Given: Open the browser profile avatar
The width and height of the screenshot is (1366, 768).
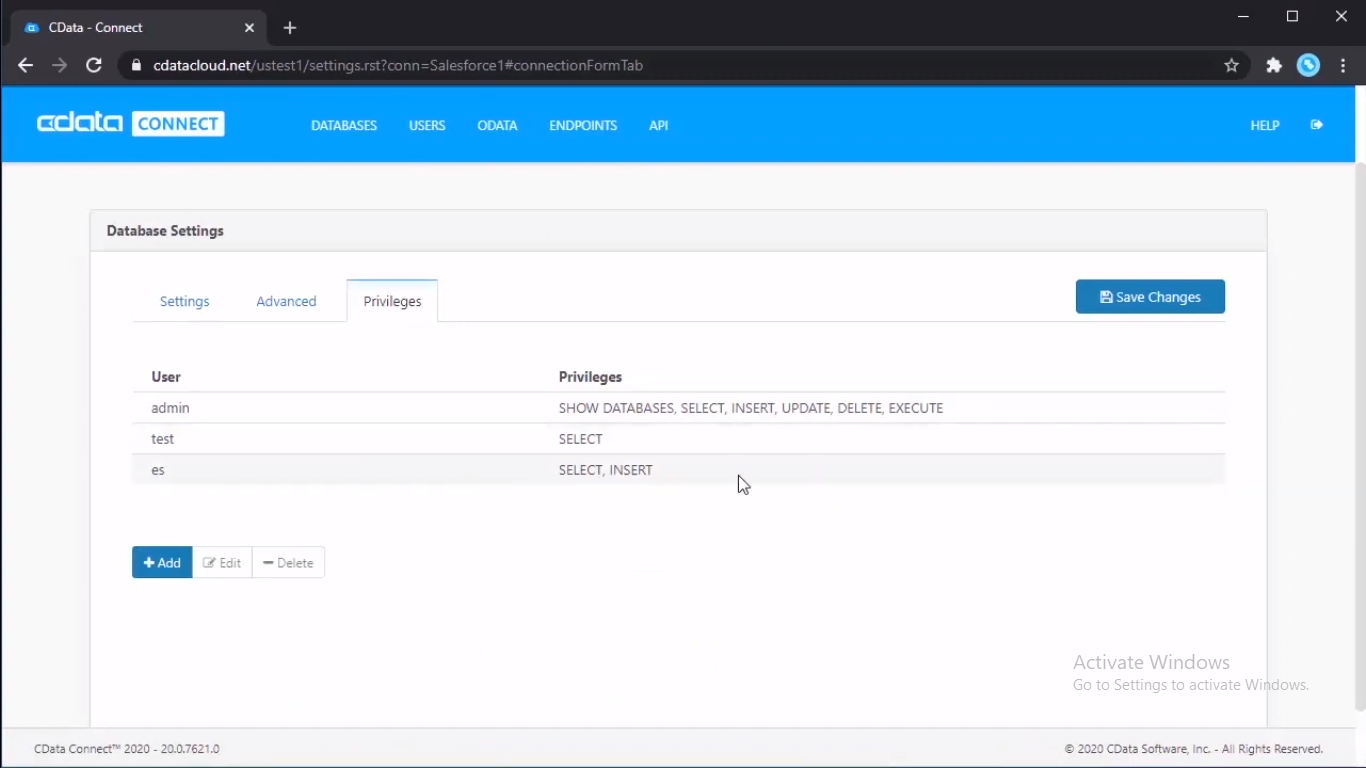Looking at the screenshot, I should coord(1309,65).
